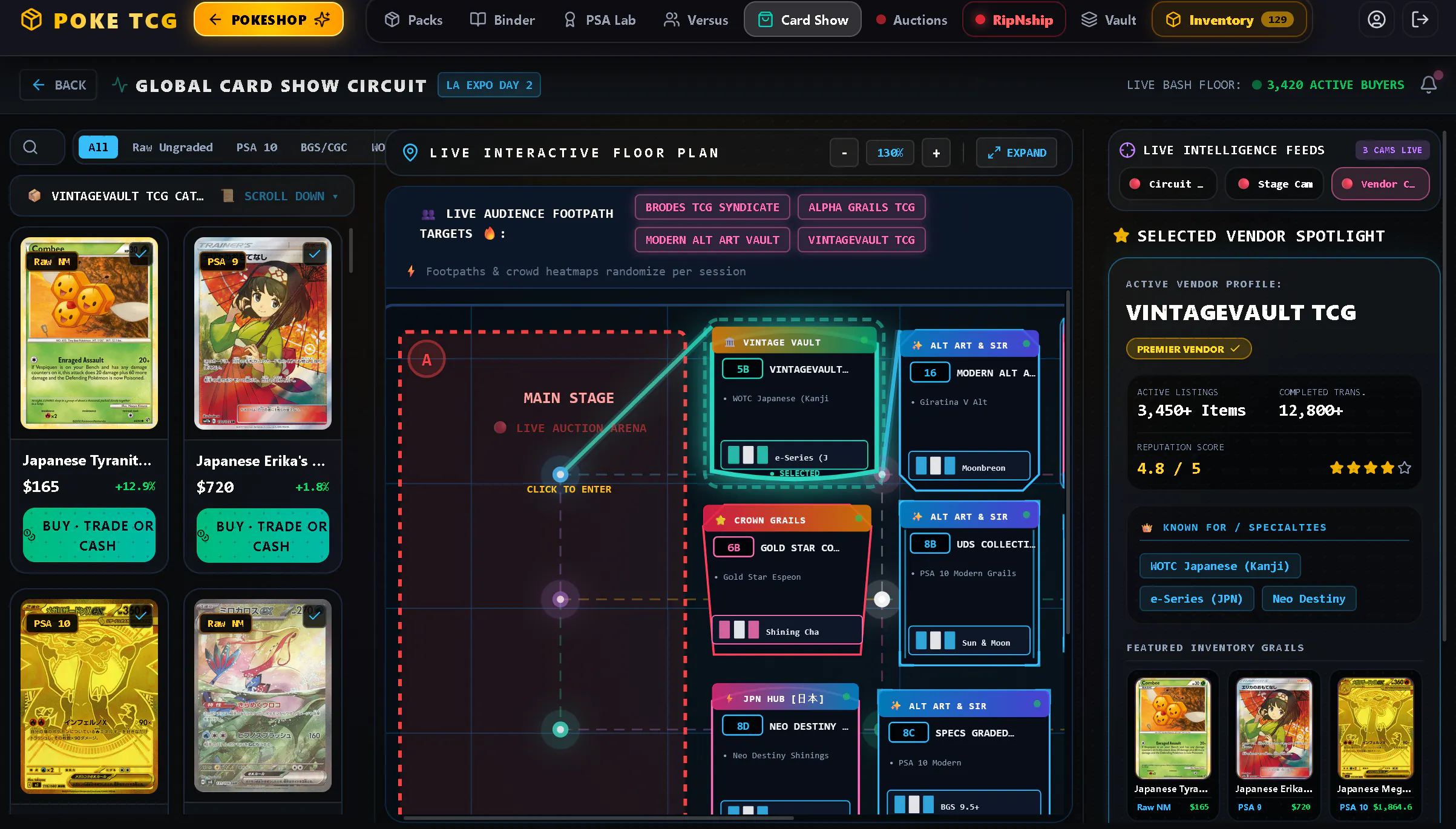Open the Auctions tab
The width and height of the screenshot is (1456, 829).
click(x=911, y=20)
